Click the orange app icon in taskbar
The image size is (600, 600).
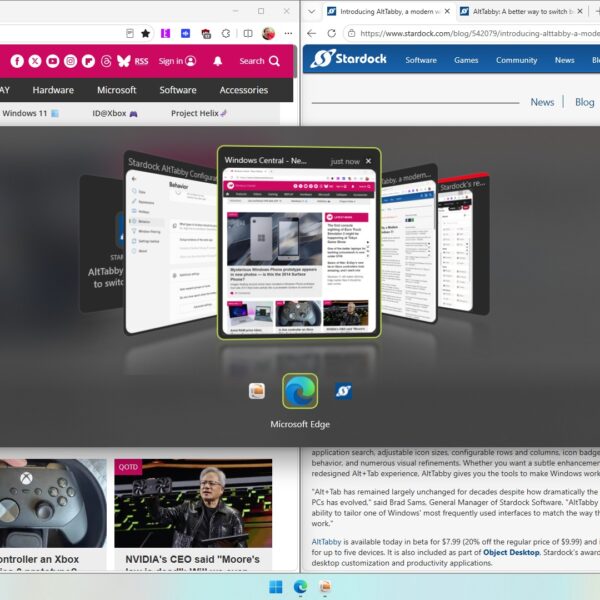[325, 587]
